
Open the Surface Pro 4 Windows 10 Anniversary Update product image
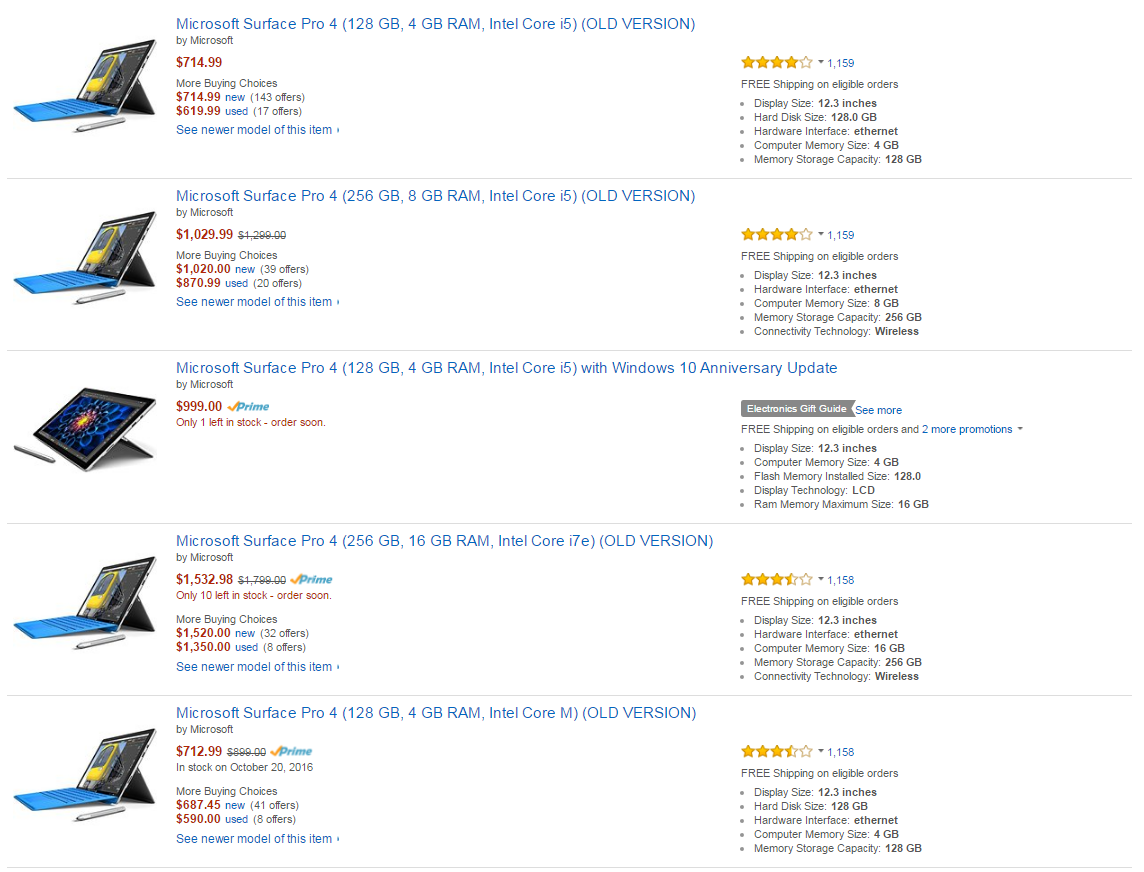[x=85, y=429]
